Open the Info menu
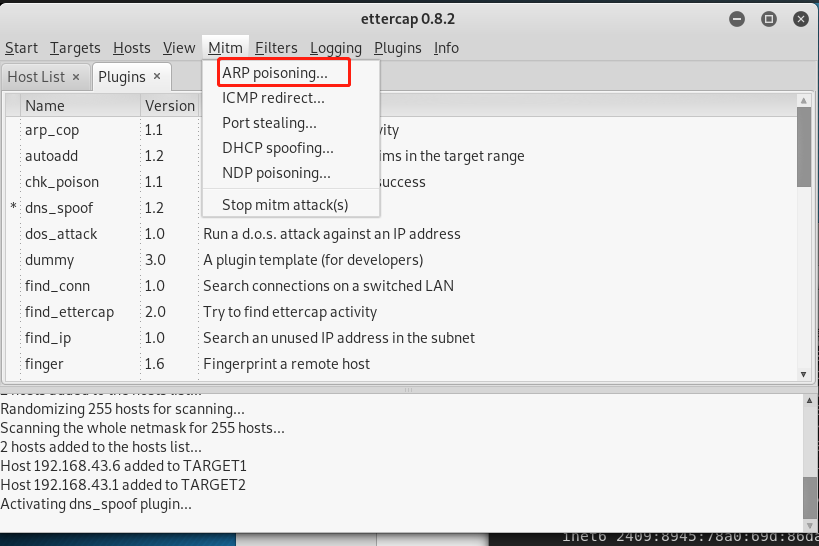The image size is (819, 546). (x=446, y=48)
